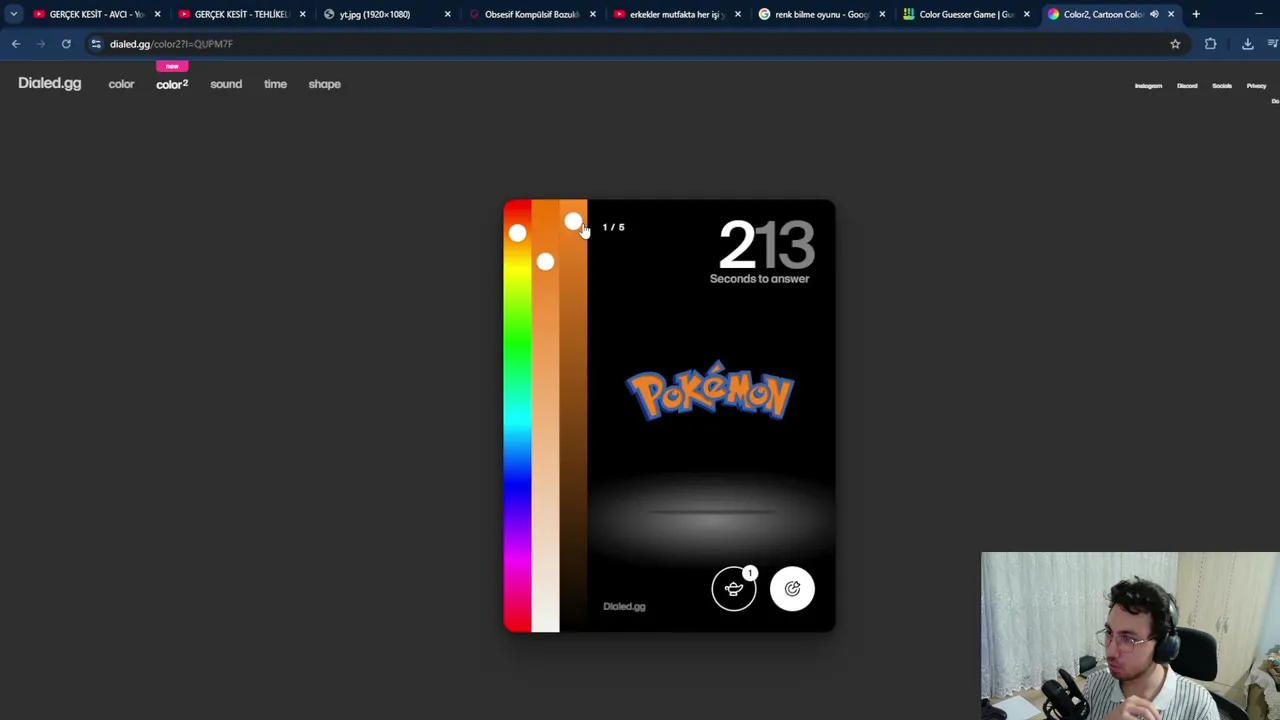This screenshot has width=1280, height=720.
Task: Pick green on the rainbow hue strip
Action: 517,345
